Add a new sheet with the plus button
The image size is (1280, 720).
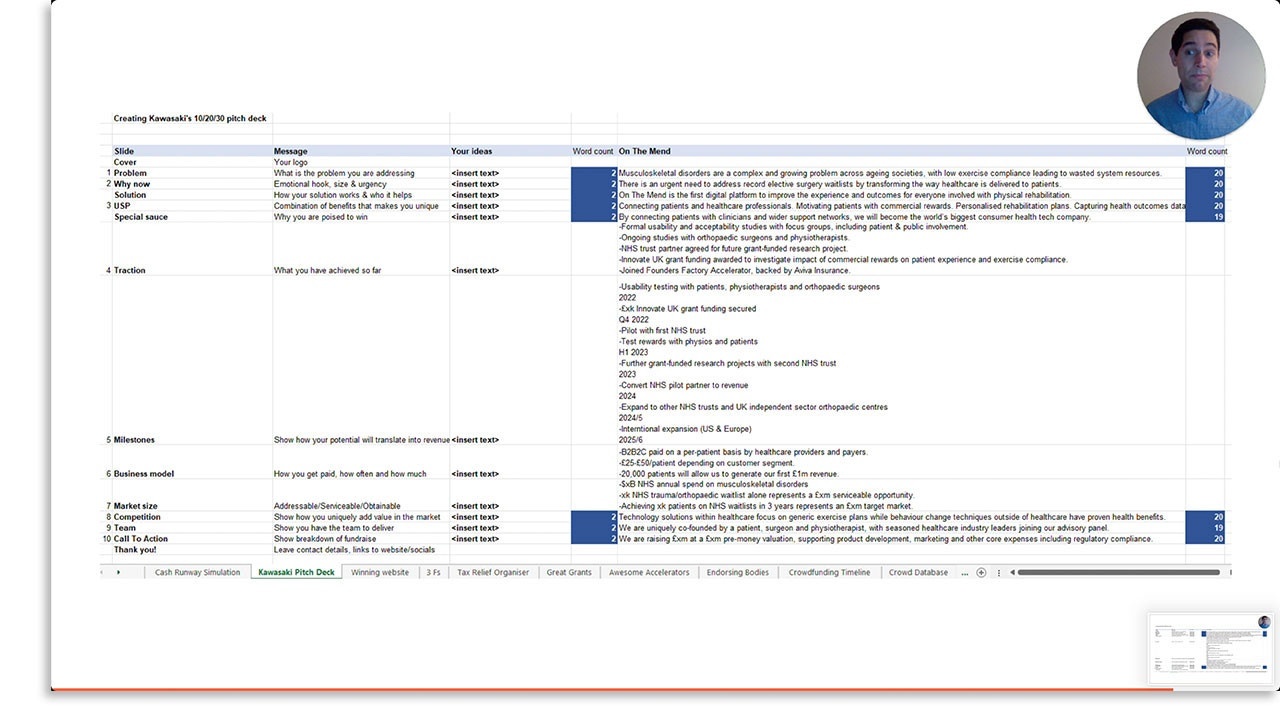[981, 573]
